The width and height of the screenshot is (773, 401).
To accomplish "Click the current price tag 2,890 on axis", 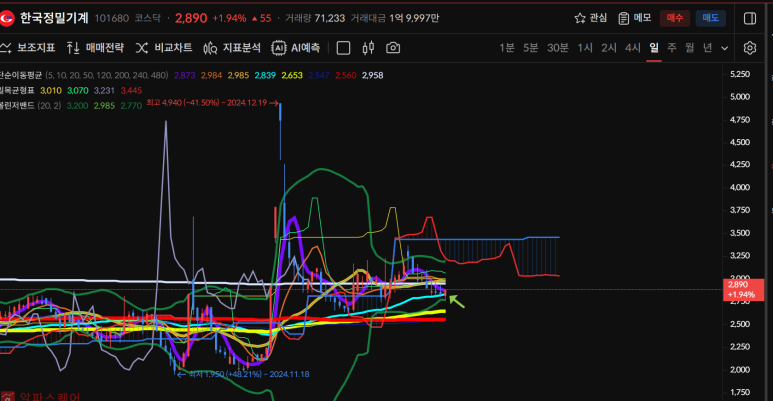I will click(x=742, y=290).
